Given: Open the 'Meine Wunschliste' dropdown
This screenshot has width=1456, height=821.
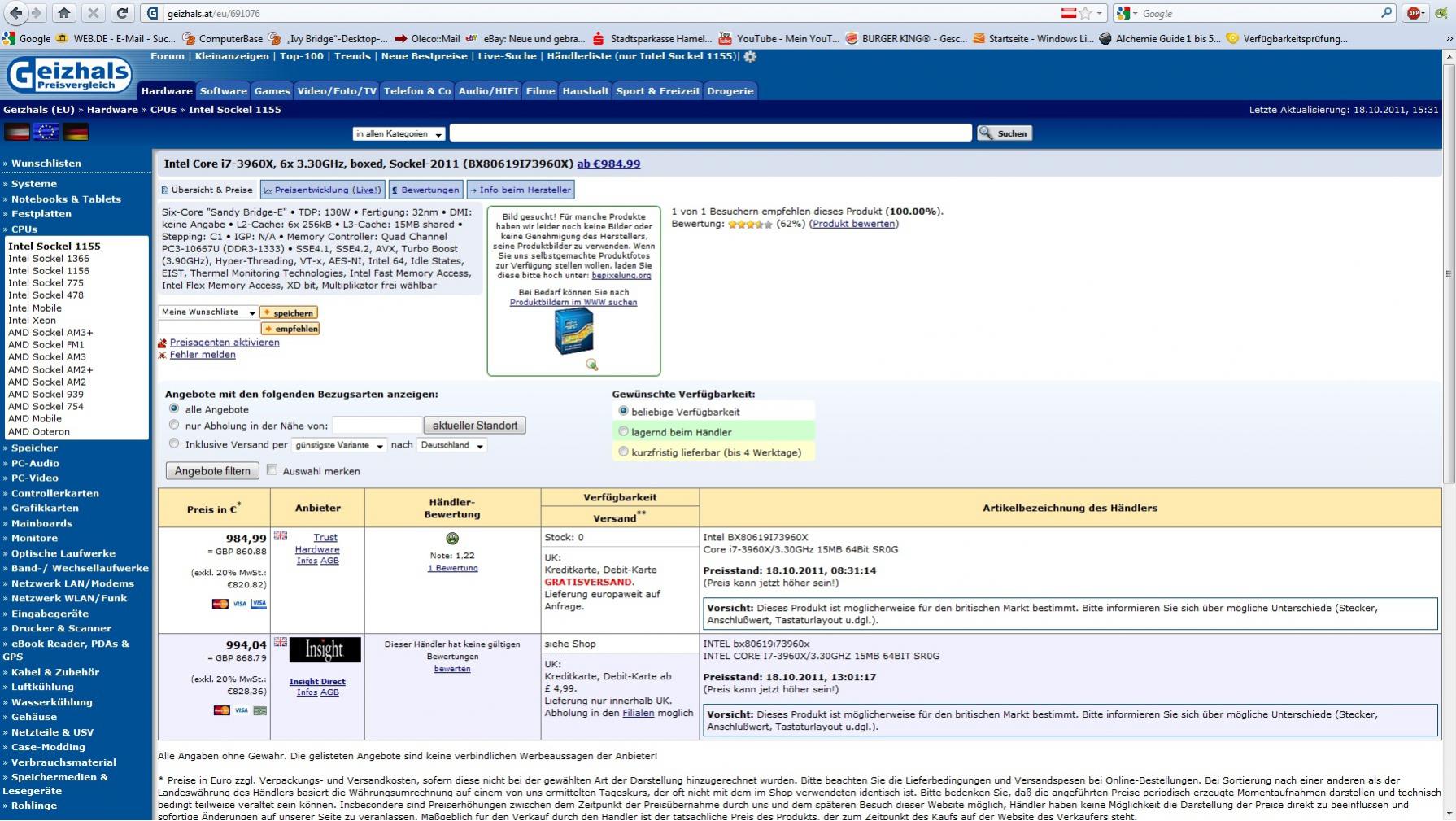Looking at the screenshot, I should click(x=208, y=312).
